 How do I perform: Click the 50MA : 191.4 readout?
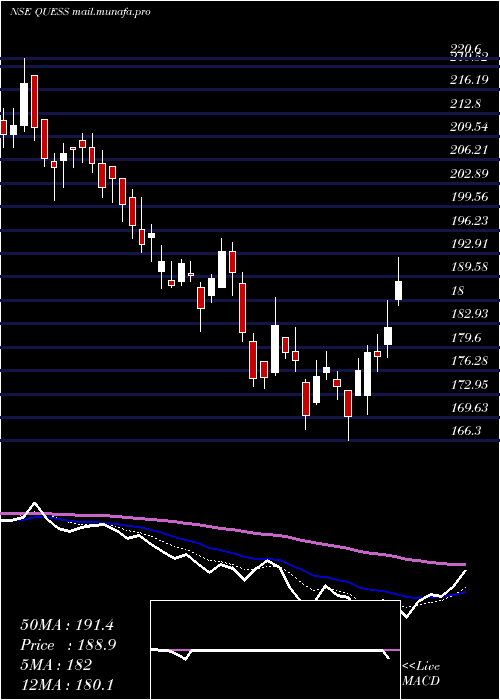coord(66,625)
